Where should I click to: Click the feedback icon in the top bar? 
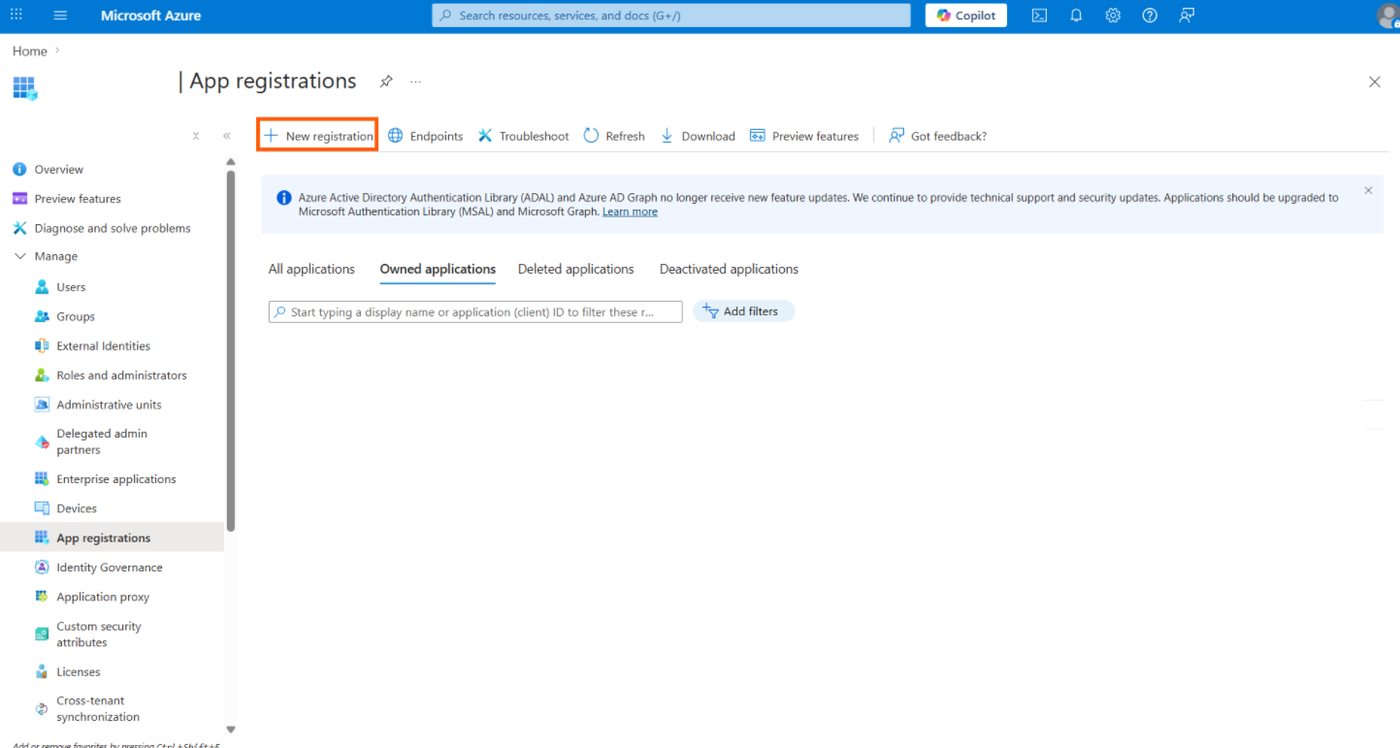(1187, 16)
